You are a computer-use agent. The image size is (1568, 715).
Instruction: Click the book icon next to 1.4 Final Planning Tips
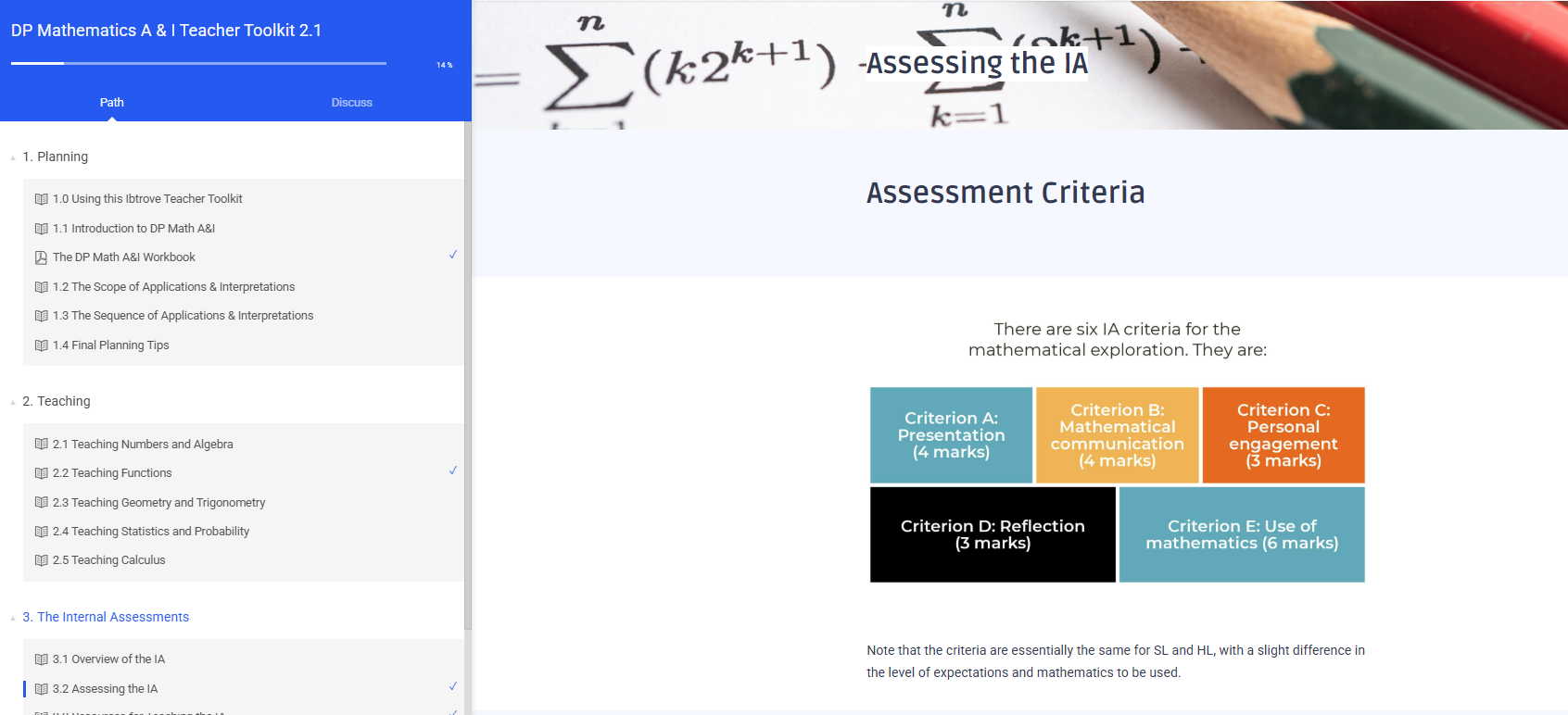tap(41, 345)
